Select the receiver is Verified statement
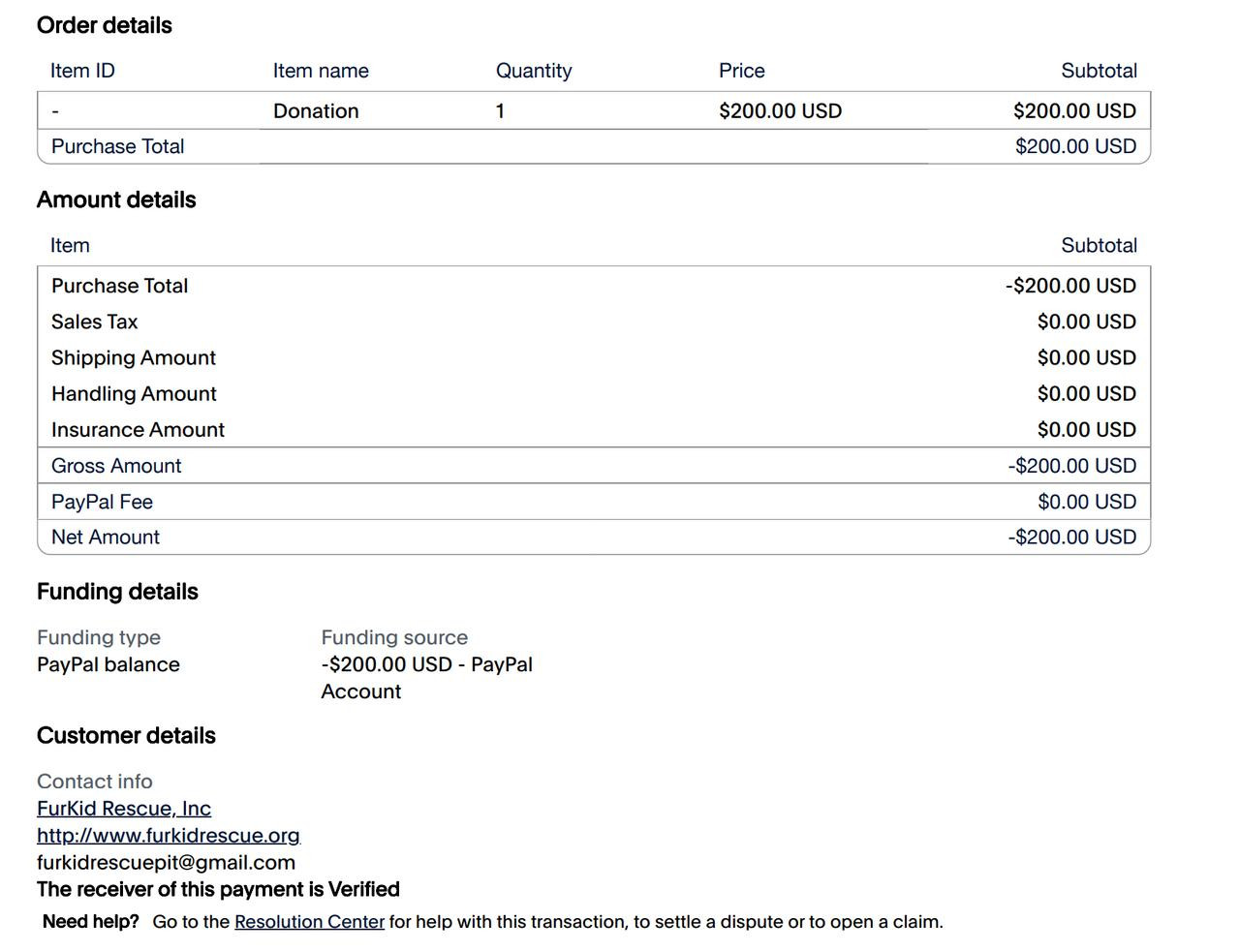 point(218,890)
